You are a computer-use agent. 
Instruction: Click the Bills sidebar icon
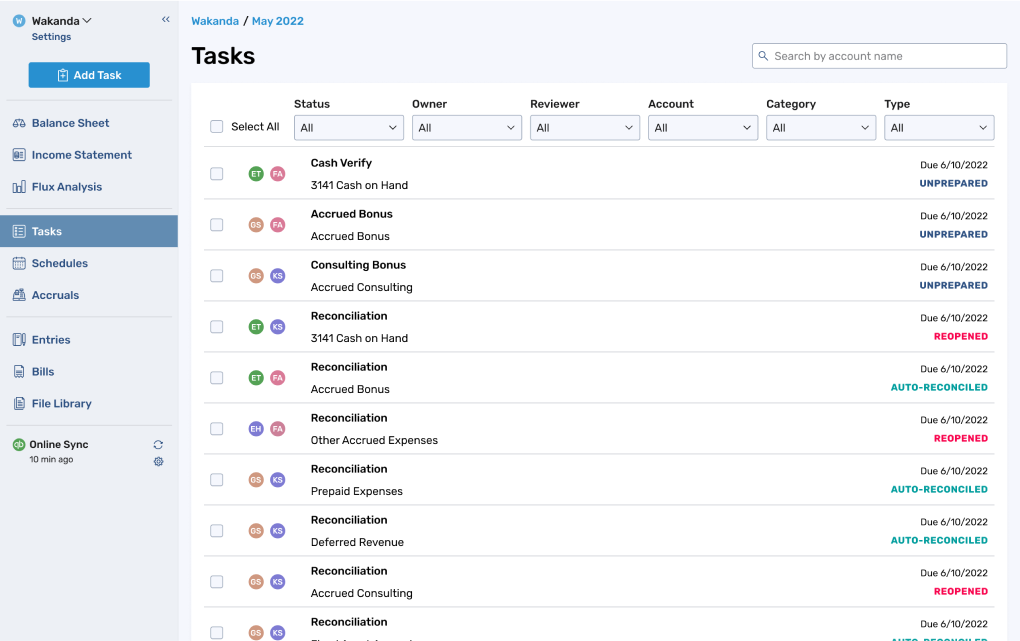[19, 371]
